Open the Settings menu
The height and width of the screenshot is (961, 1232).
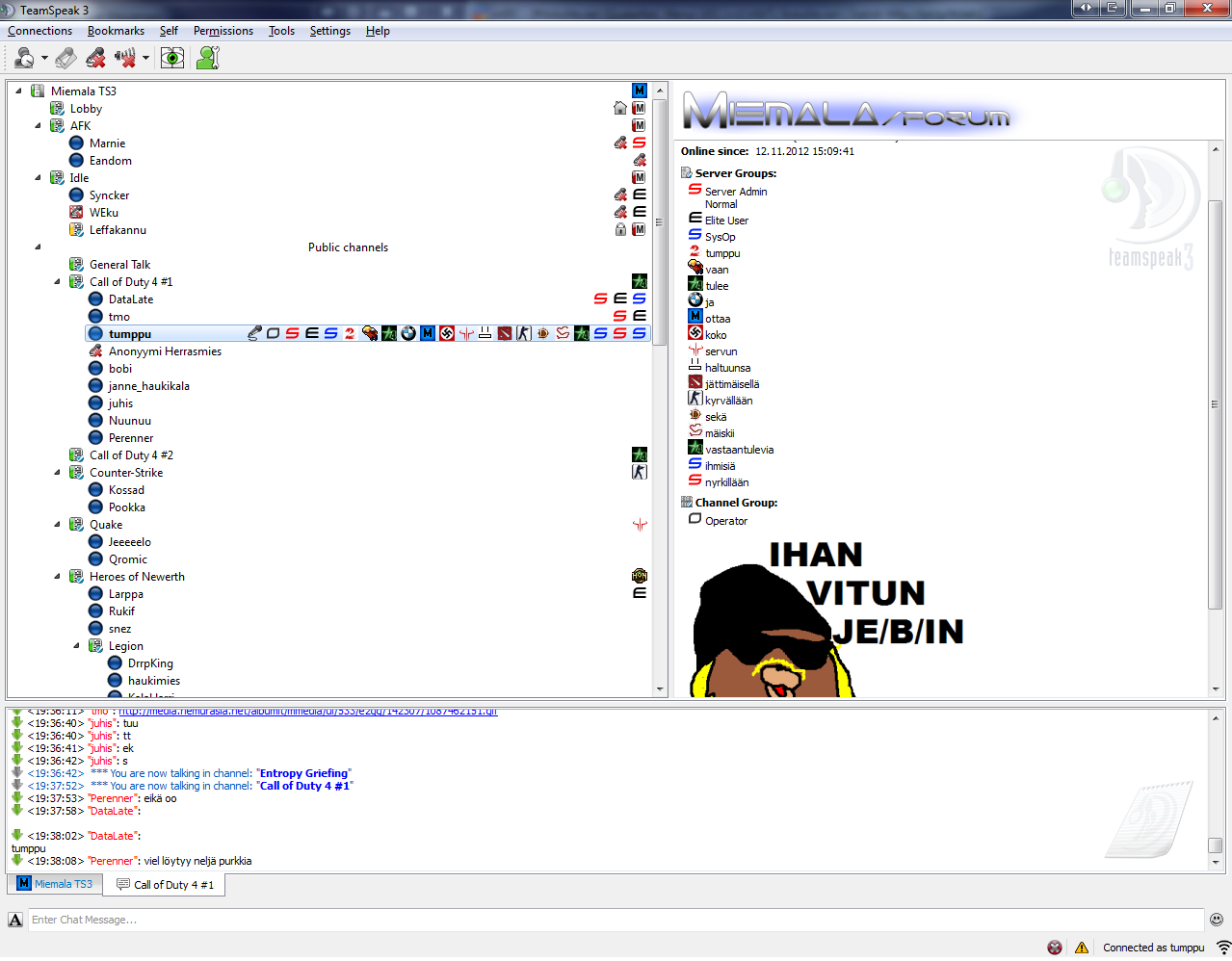click(330, 31)
